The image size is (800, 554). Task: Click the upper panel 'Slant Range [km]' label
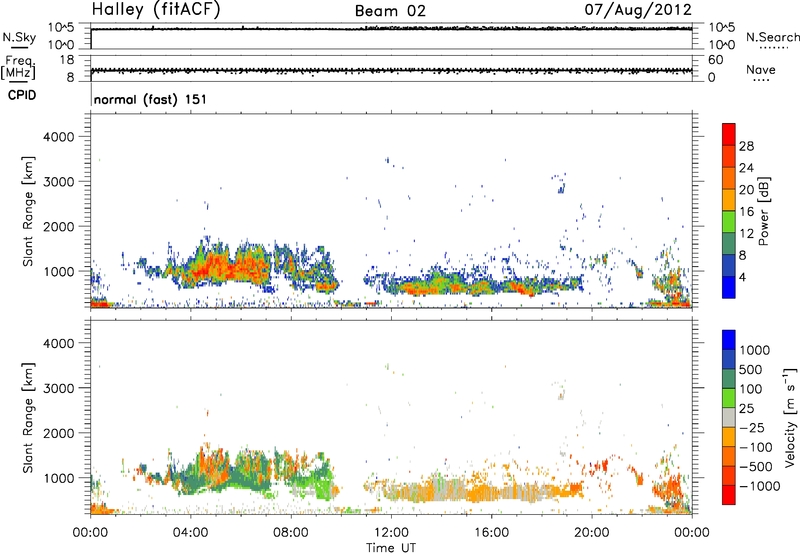click(x=28, y=211)
